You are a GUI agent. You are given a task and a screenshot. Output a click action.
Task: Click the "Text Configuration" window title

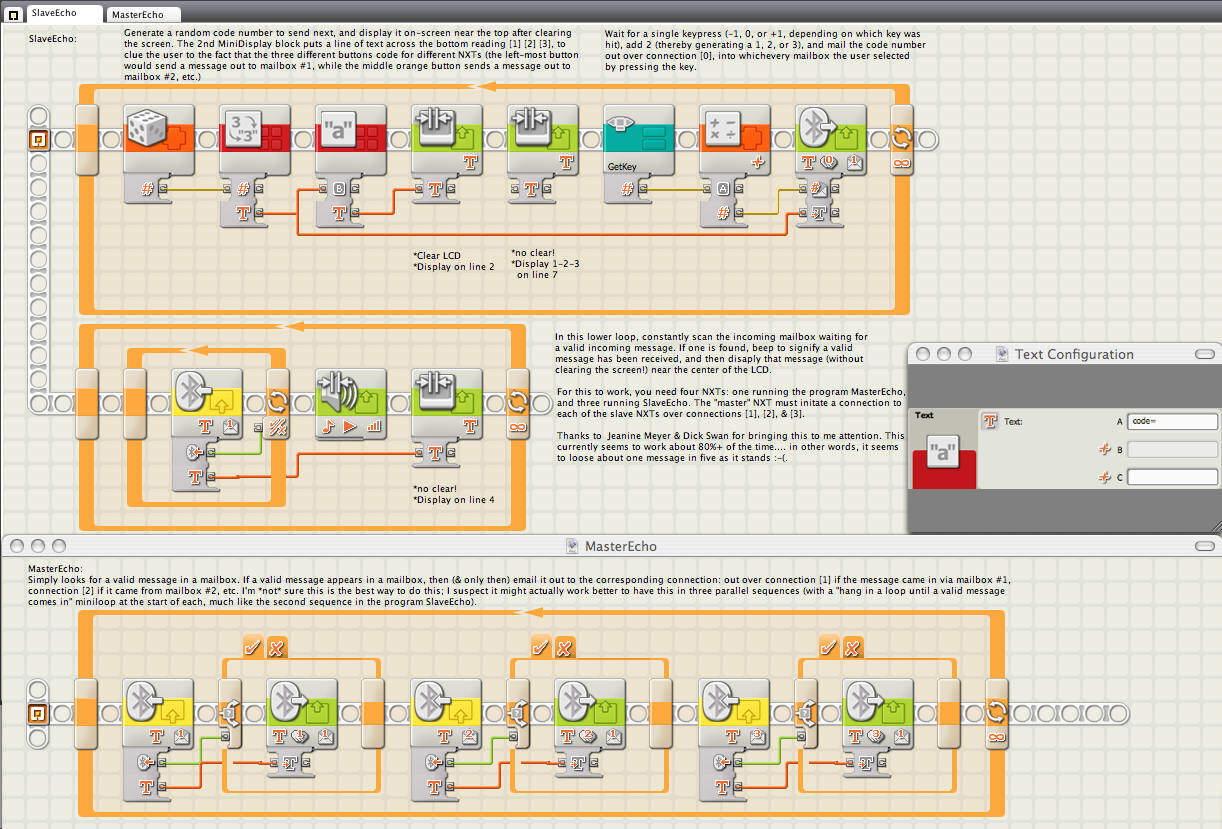point(1074,354)
